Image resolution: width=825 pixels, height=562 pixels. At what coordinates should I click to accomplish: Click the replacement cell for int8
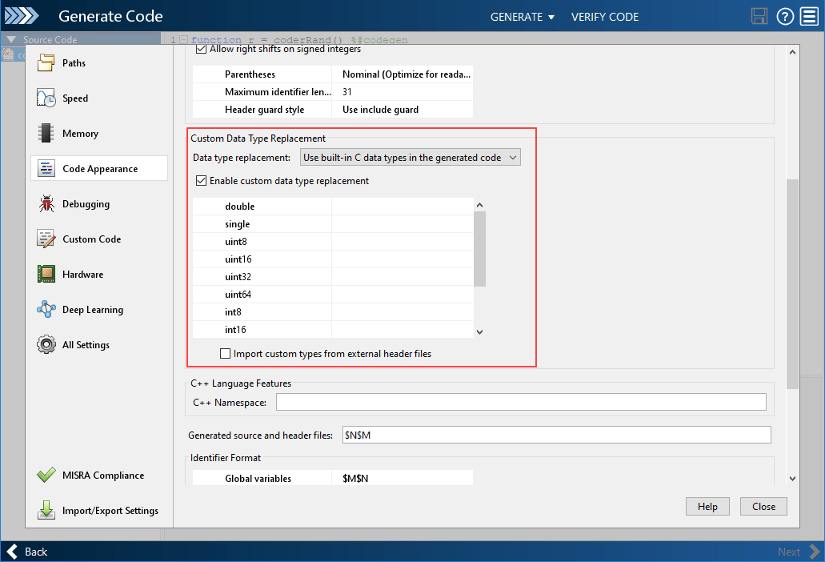403,312
